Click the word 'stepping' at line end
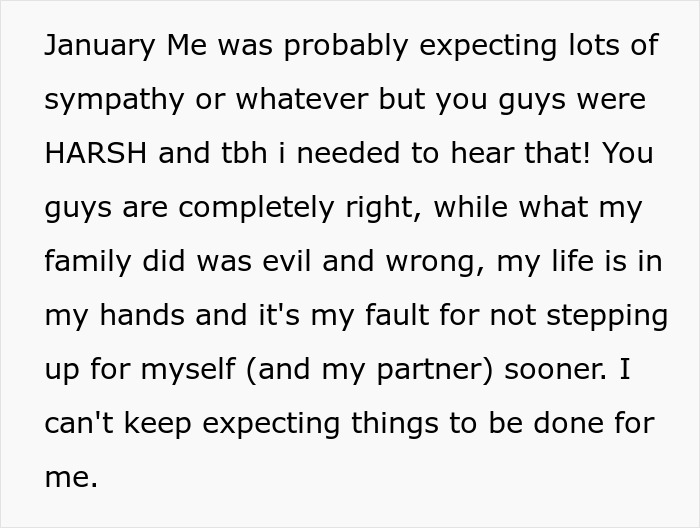Viewport: 700px width, 528px height. pos(607,316)
